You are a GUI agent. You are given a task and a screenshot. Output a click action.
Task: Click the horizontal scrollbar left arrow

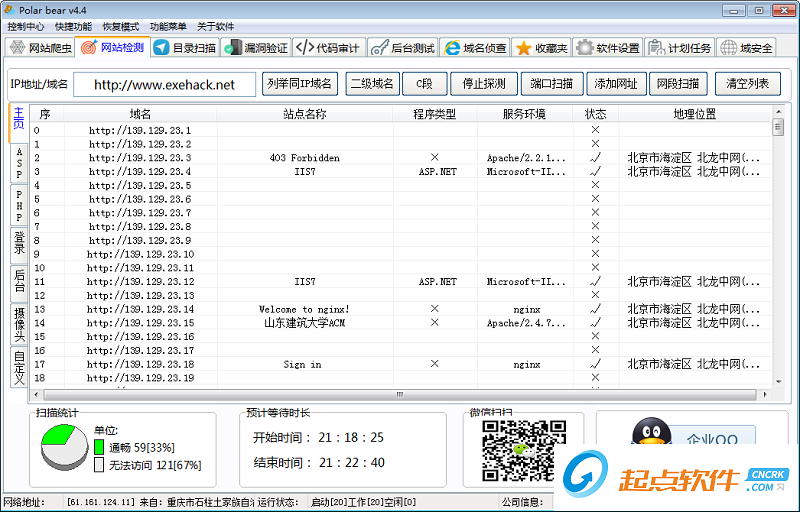[36, 394]
